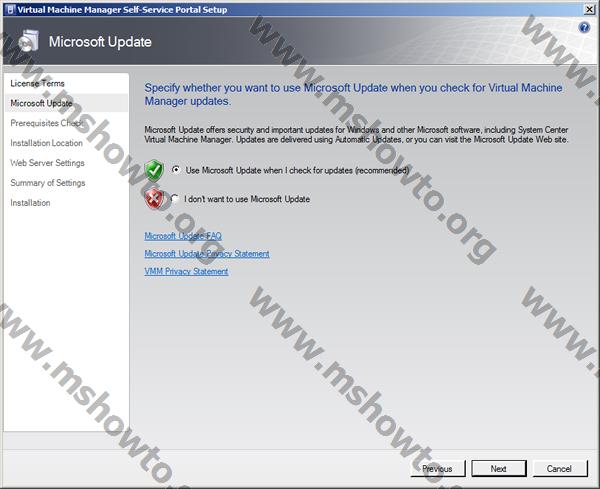The width and height of the screenshot is (600, 489).
Task: Open Prerequisites Check step
Action: point(46,123)
